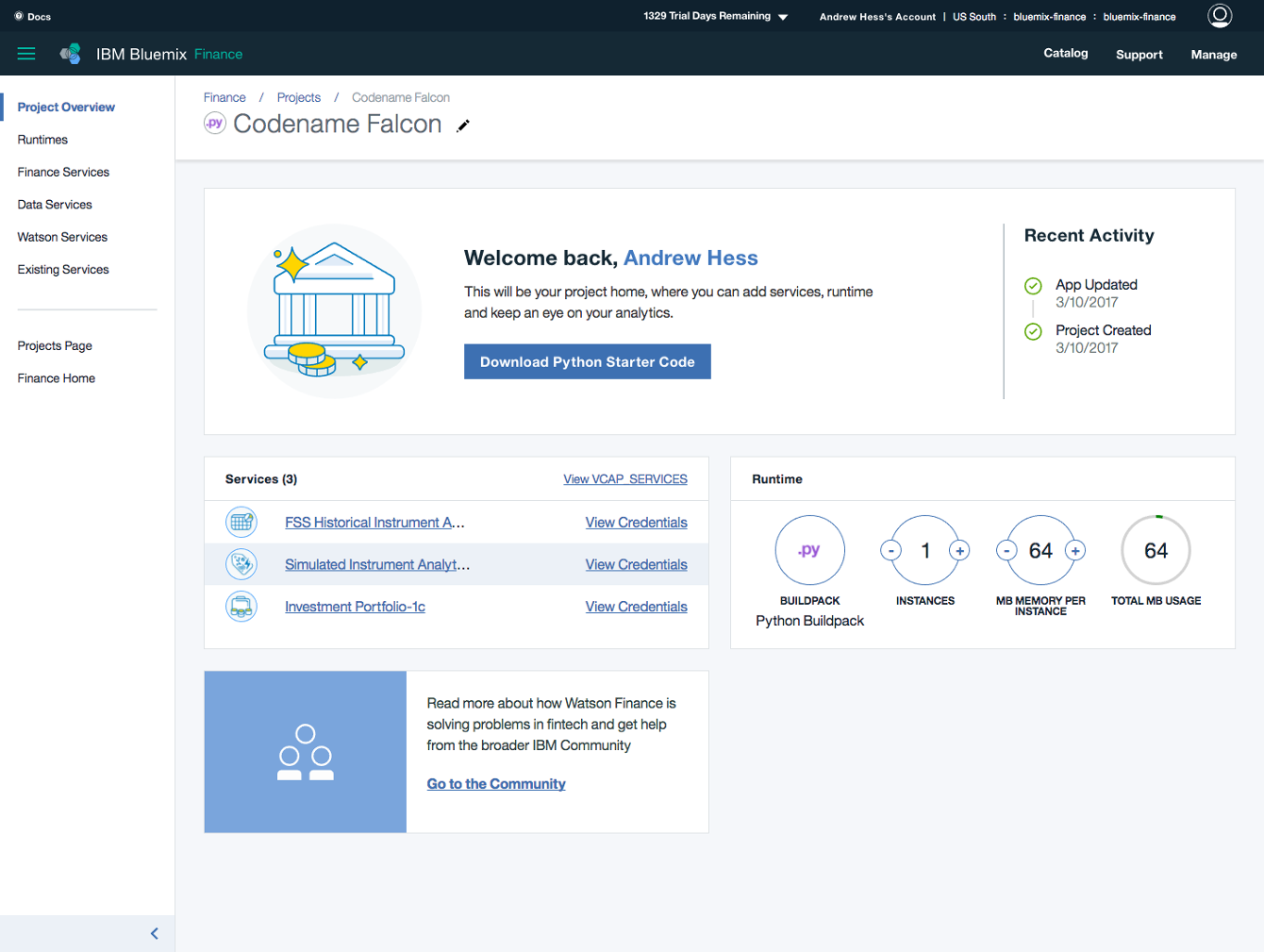Screen dimensions: 1264x952
Task: Open the bluemix-finance organization selector
Action: click(x=1049, y=16)
